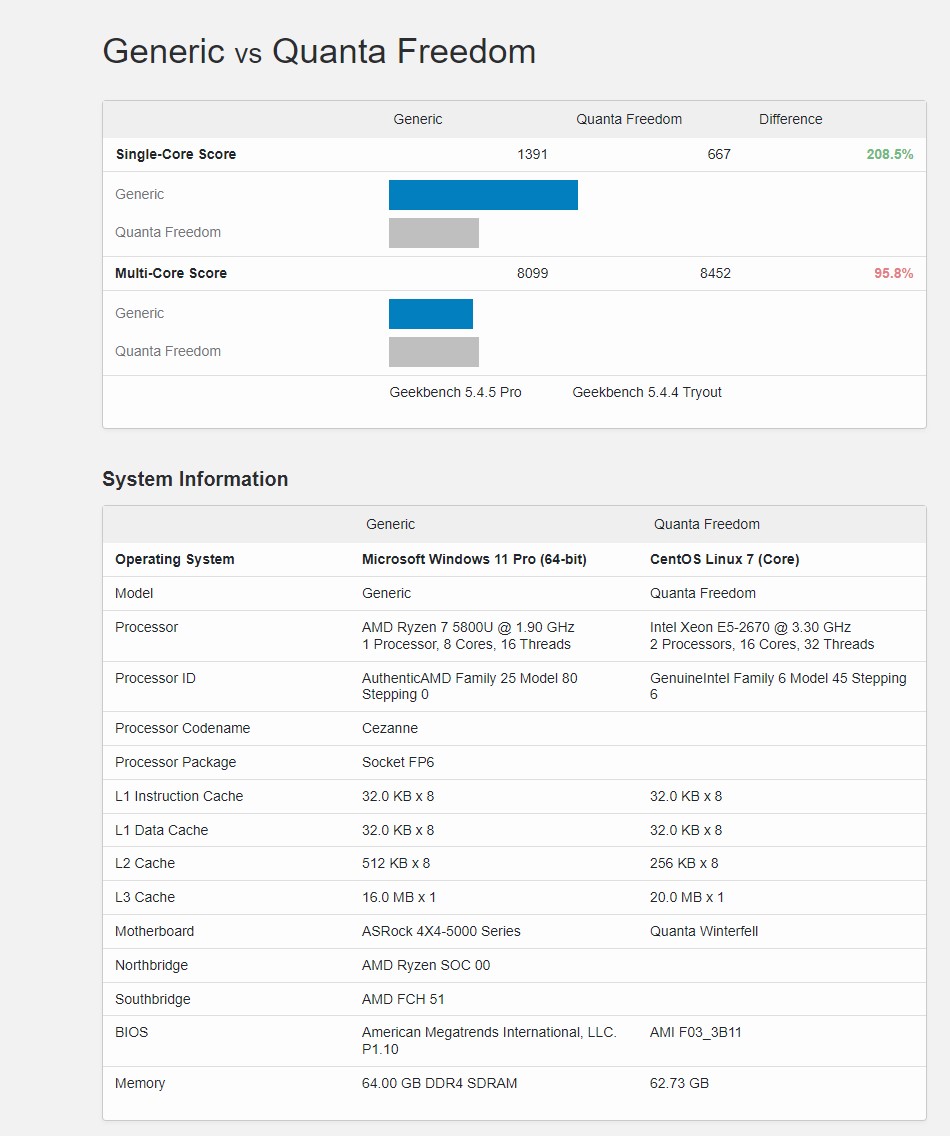950x1136 pixels.
Task: Click the Generic multi-core blue bar
Action: click(x=430, y=314)
